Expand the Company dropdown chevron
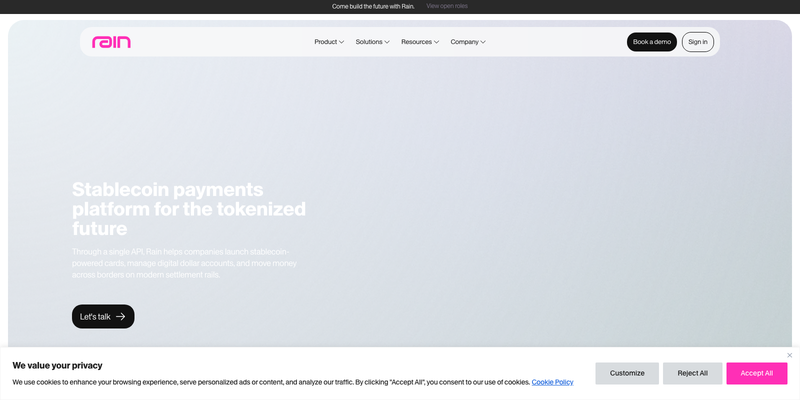 tap(483, 42)
